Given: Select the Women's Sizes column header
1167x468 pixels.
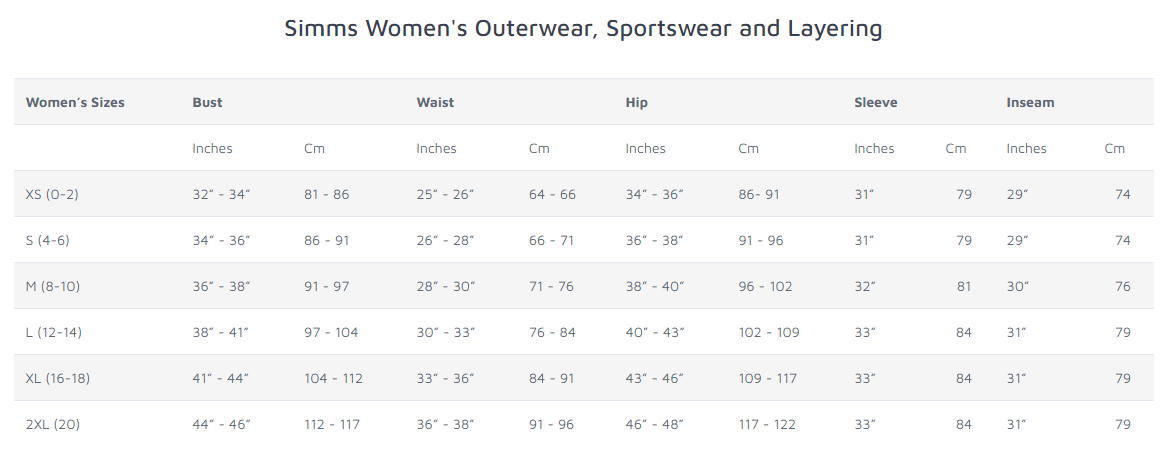Looking at the screenshot, I should pyautogui.click(x=75, y=103).
